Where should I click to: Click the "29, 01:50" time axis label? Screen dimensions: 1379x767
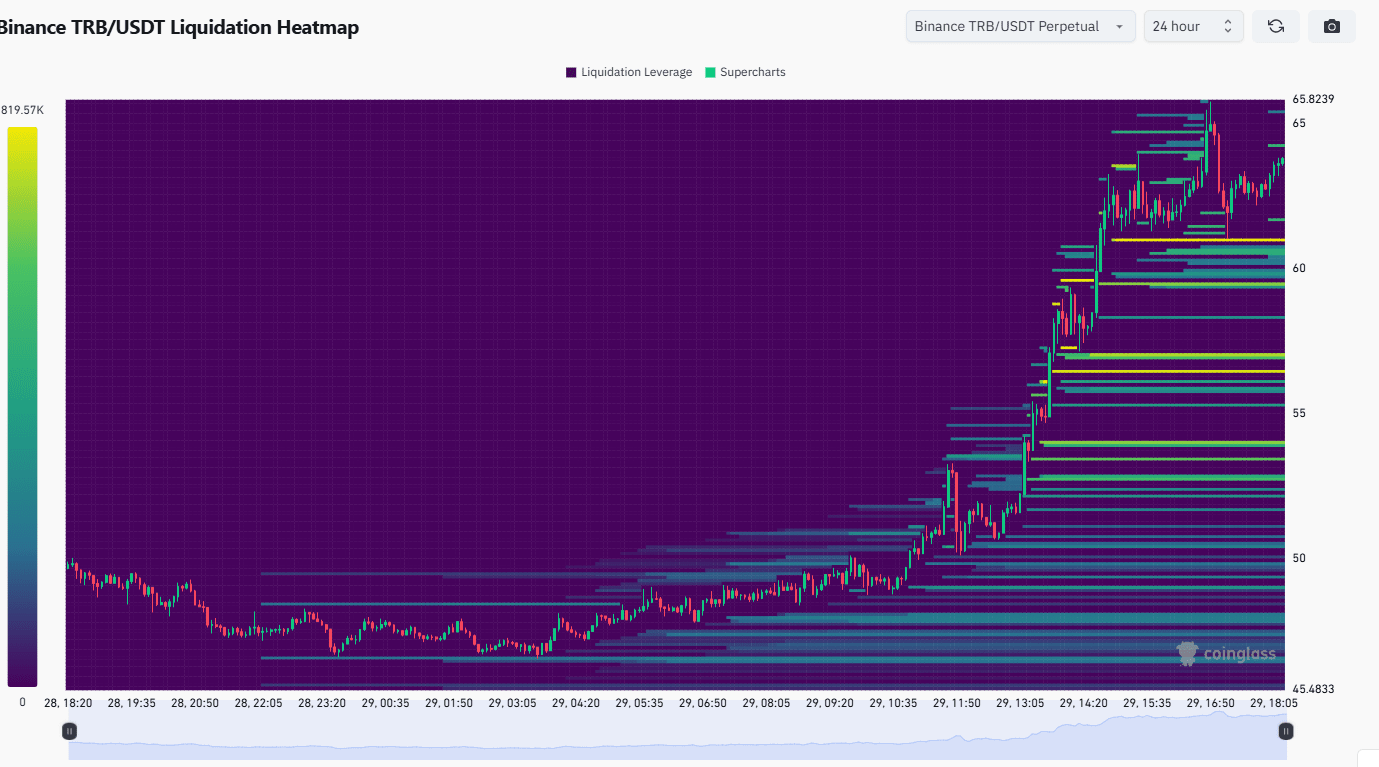pyautogui.click(x=449, y=703)
